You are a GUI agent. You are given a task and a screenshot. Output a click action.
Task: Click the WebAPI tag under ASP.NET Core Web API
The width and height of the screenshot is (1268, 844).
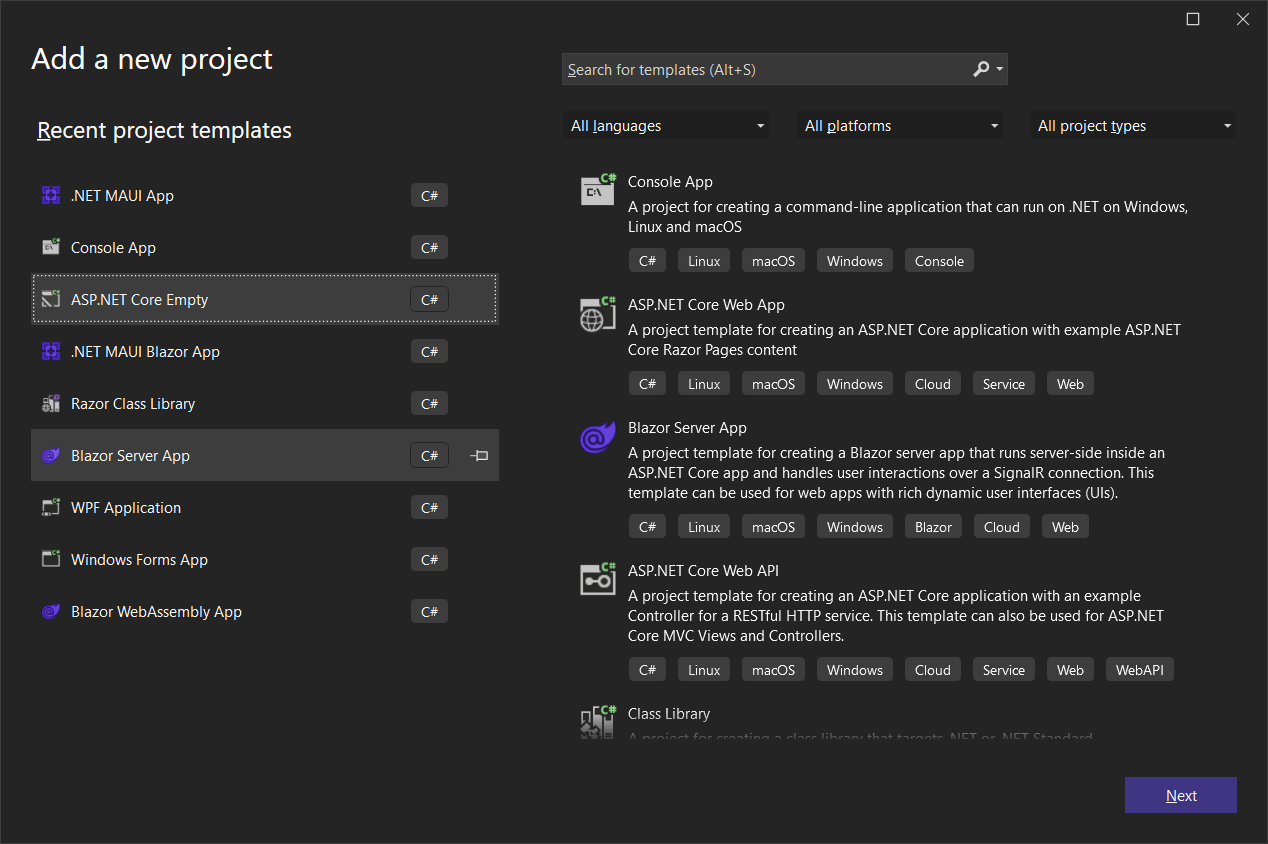1140,670
